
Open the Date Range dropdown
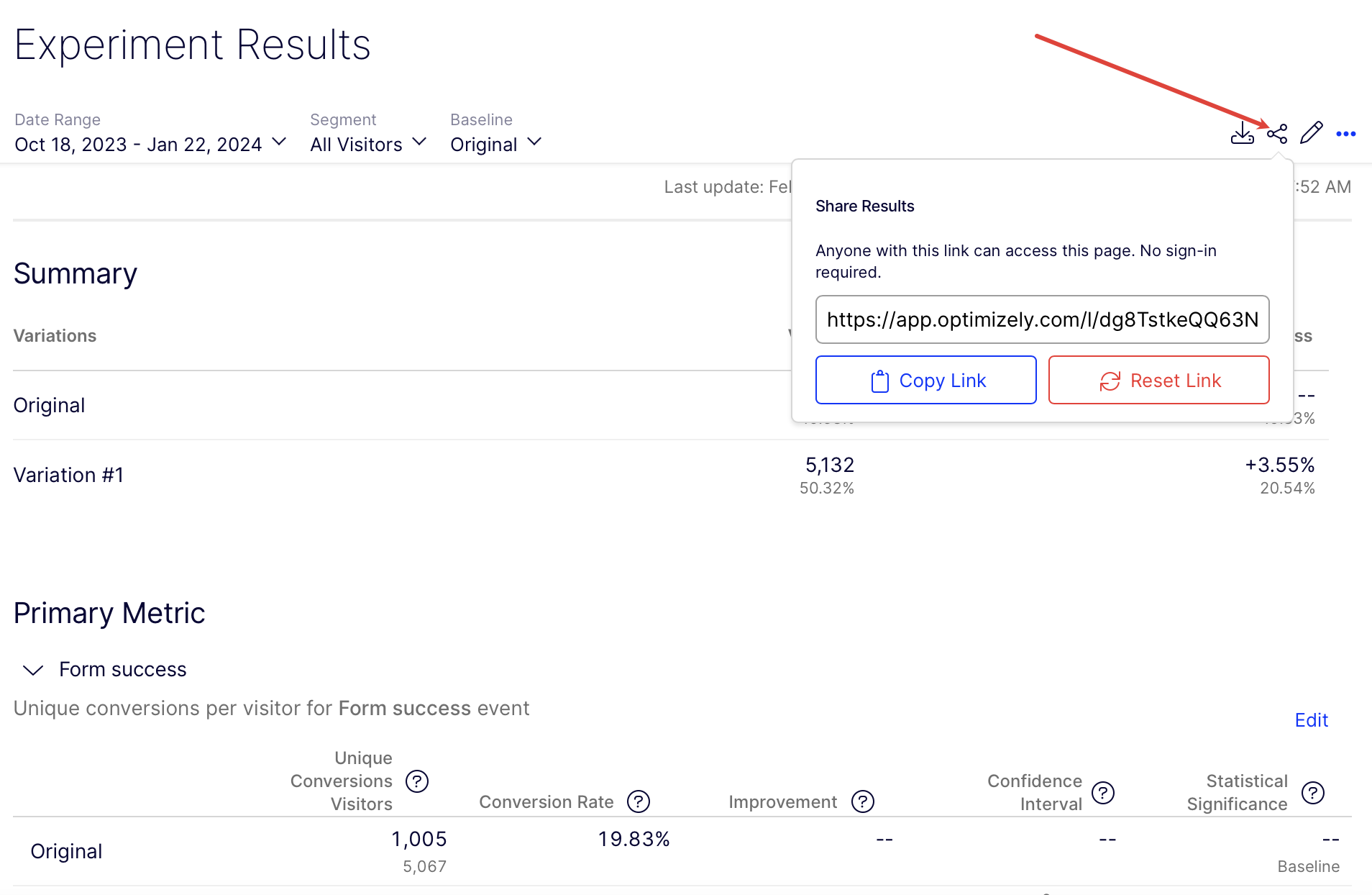(151, 144)
